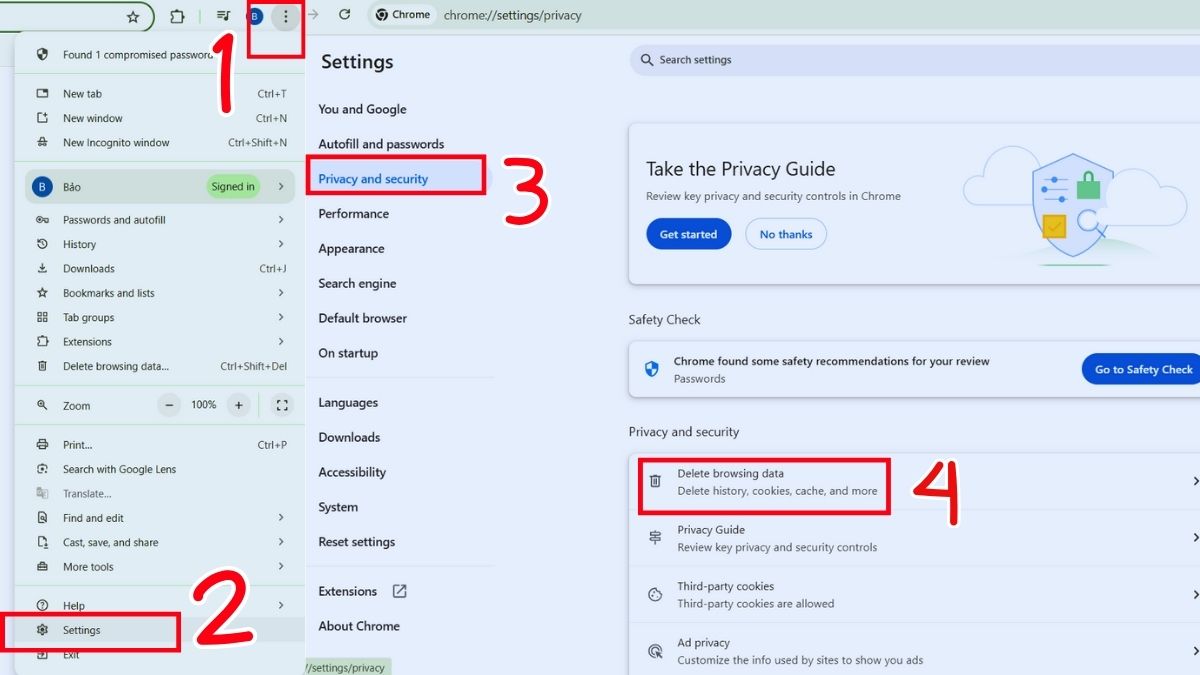Open the three-dot Chrome menu
The height and width of the screenshot is (675, 1200).
pos(285,16)
